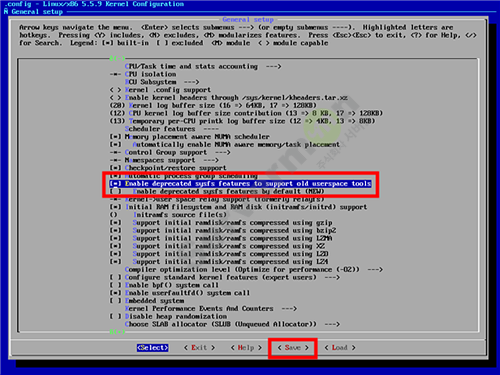The image size is (500, 375).
Task: Toggle Enable deprecated sysfs features to support old userspace tools
Action: [x=240, y=184]
